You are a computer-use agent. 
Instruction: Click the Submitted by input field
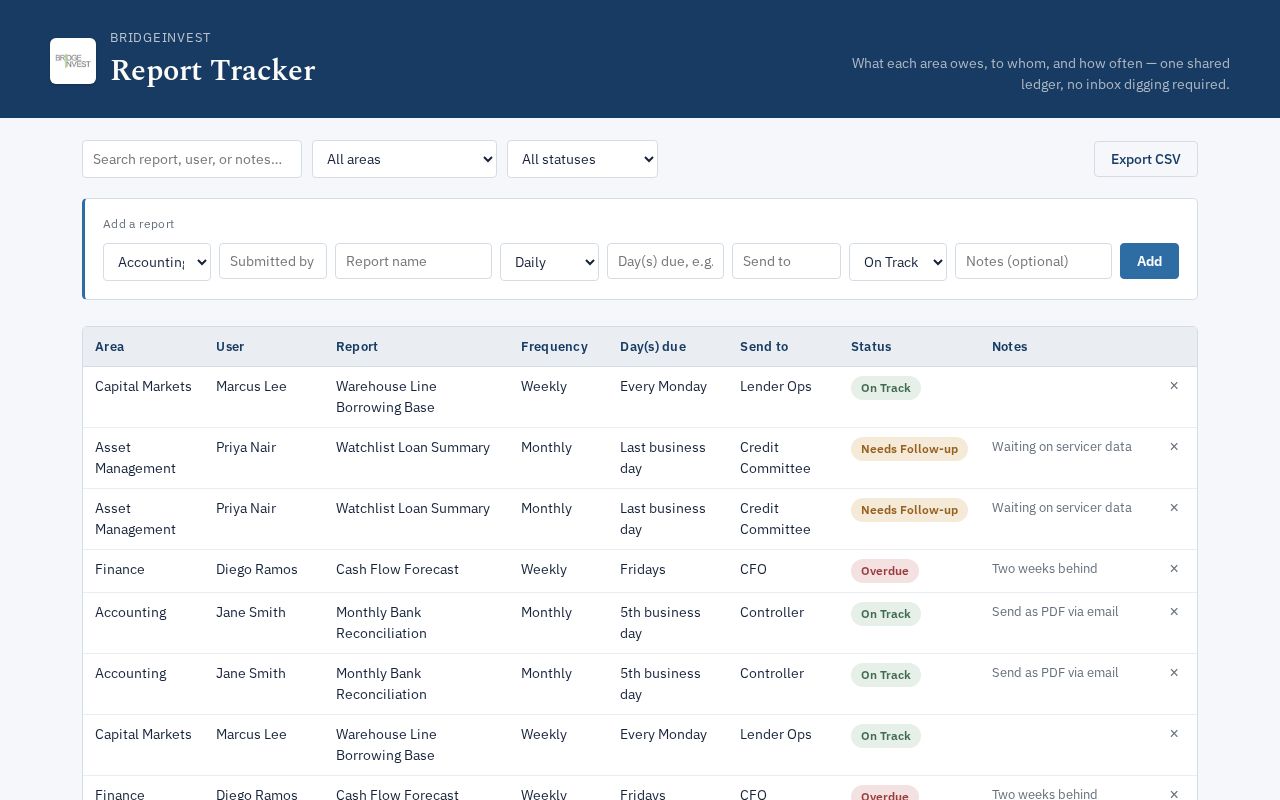tap(273, 261)
